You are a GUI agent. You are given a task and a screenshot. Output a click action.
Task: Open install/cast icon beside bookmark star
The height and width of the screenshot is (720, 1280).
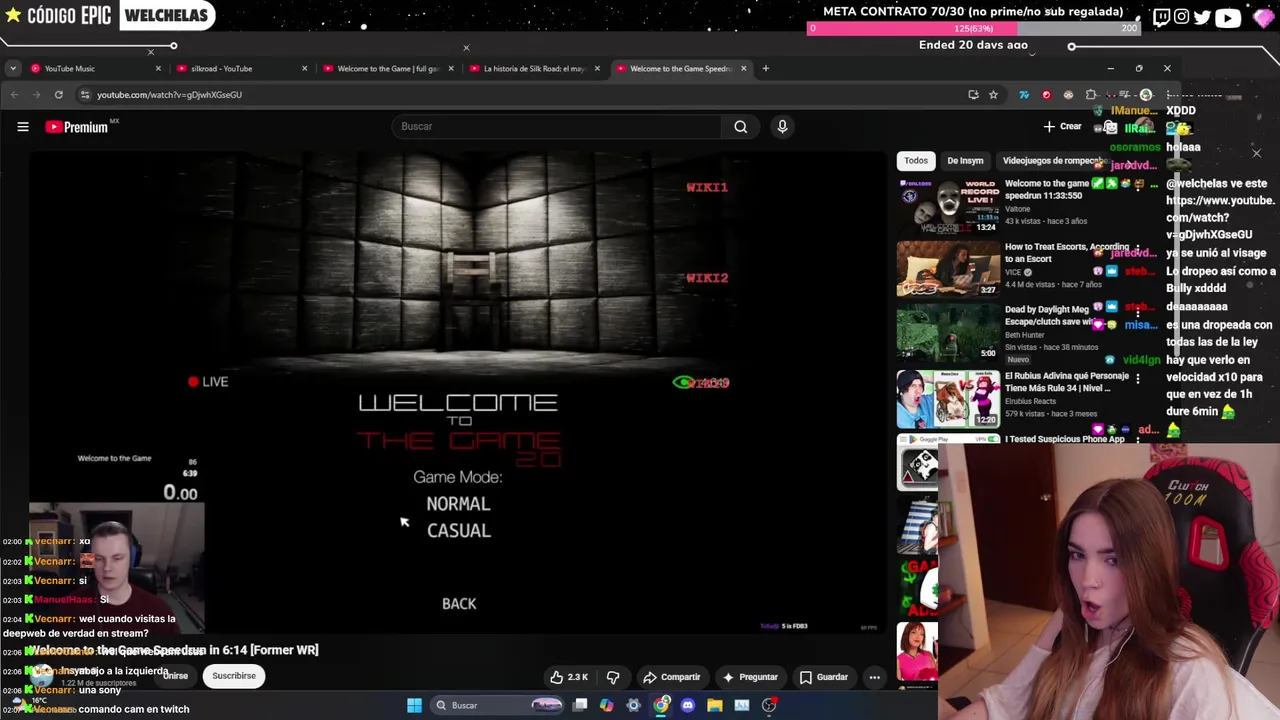point(973,95)
